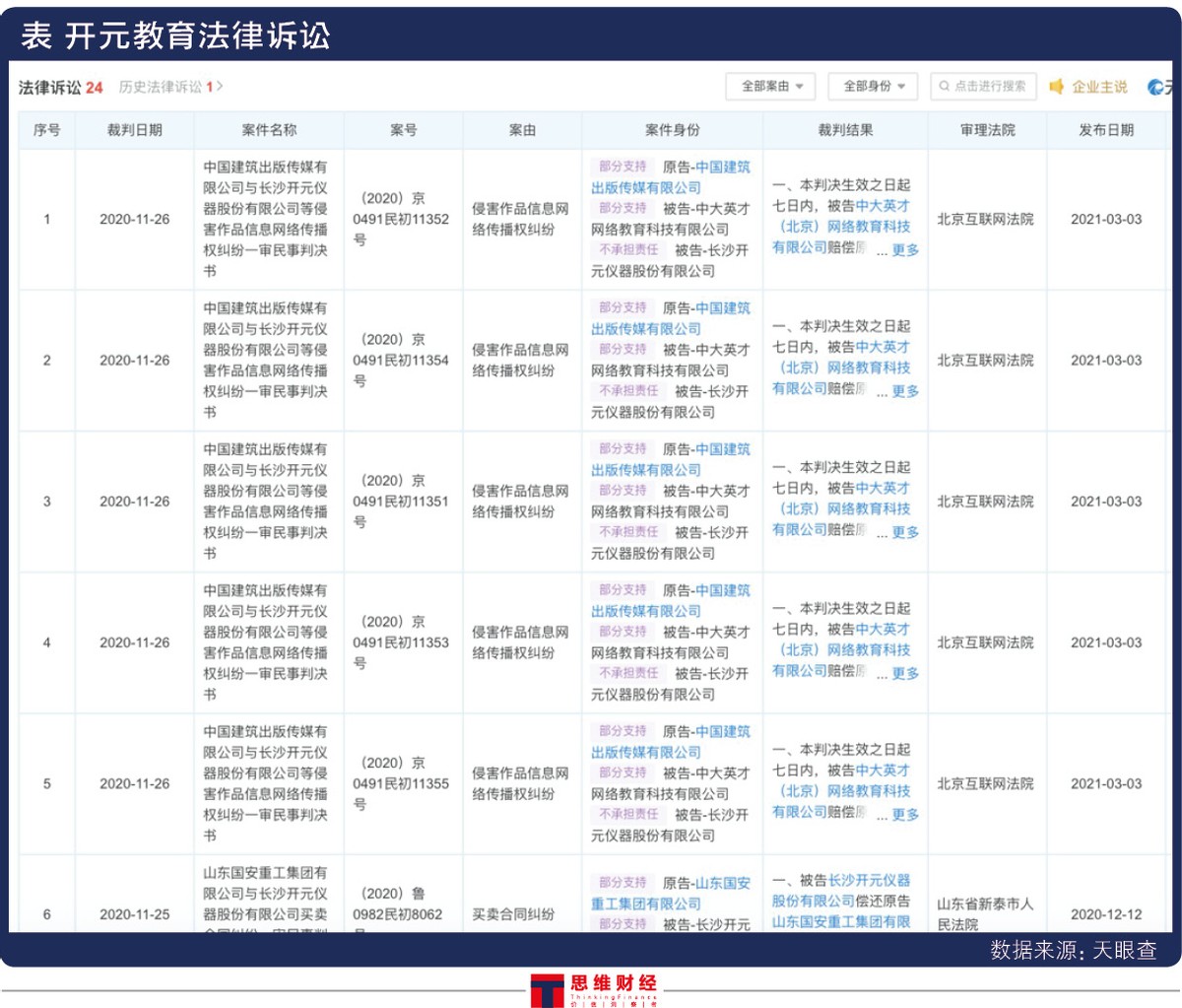The height and width of the screenshot is (1008, 1182).
Task: Show 更多 in case 11355 row
Action: click(904, 815)
